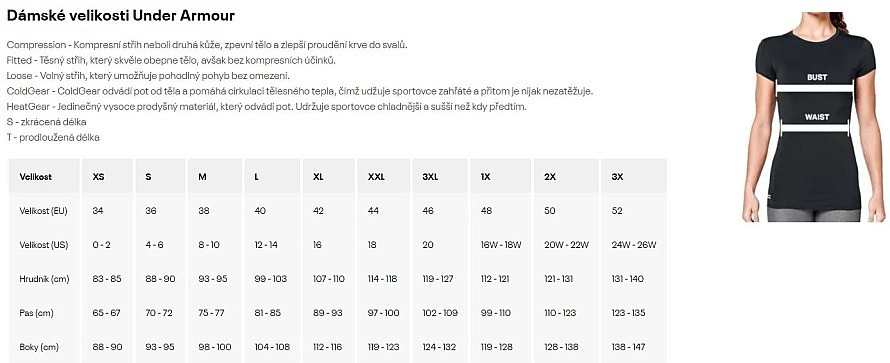890x363 pixels.
Task: Click the woman's black t-shirt photo
Action: 813,117
